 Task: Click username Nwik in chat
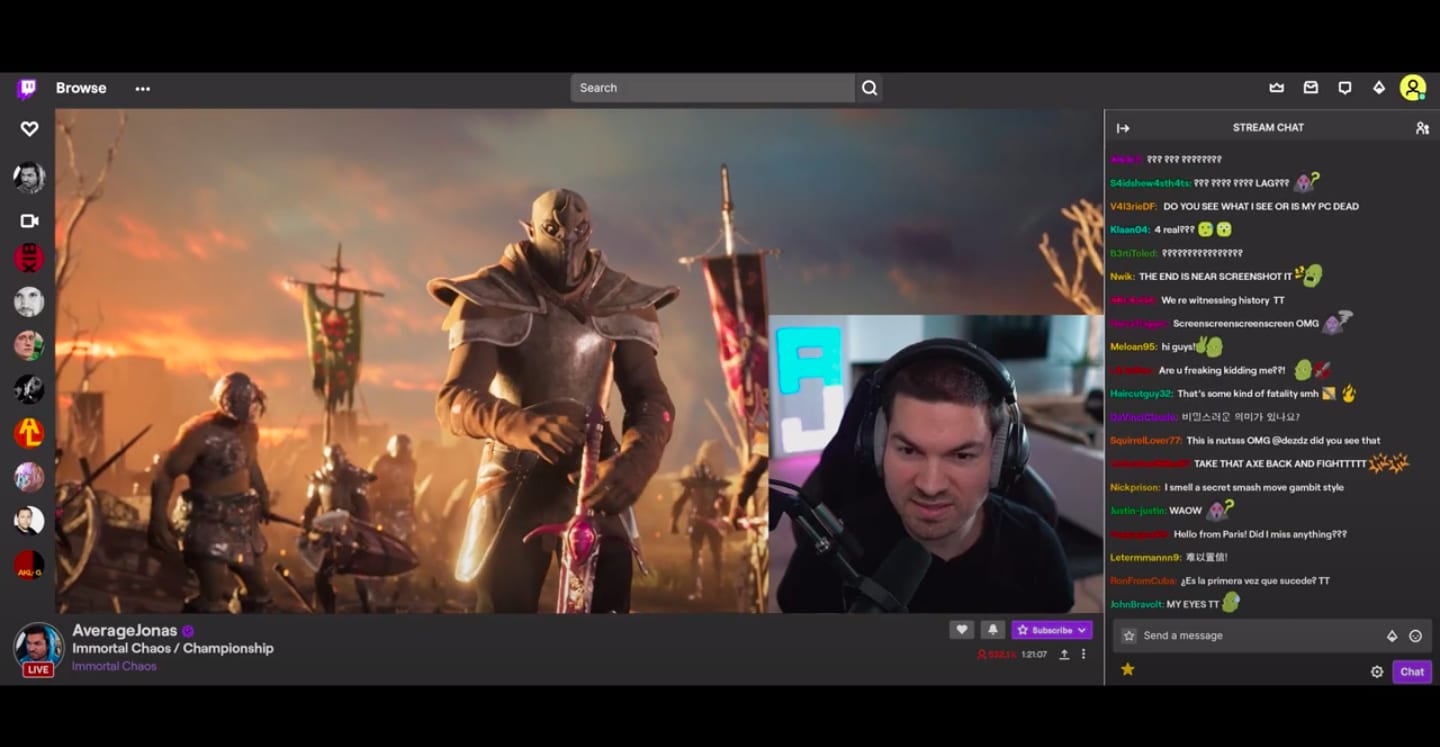pos(1122,277)
